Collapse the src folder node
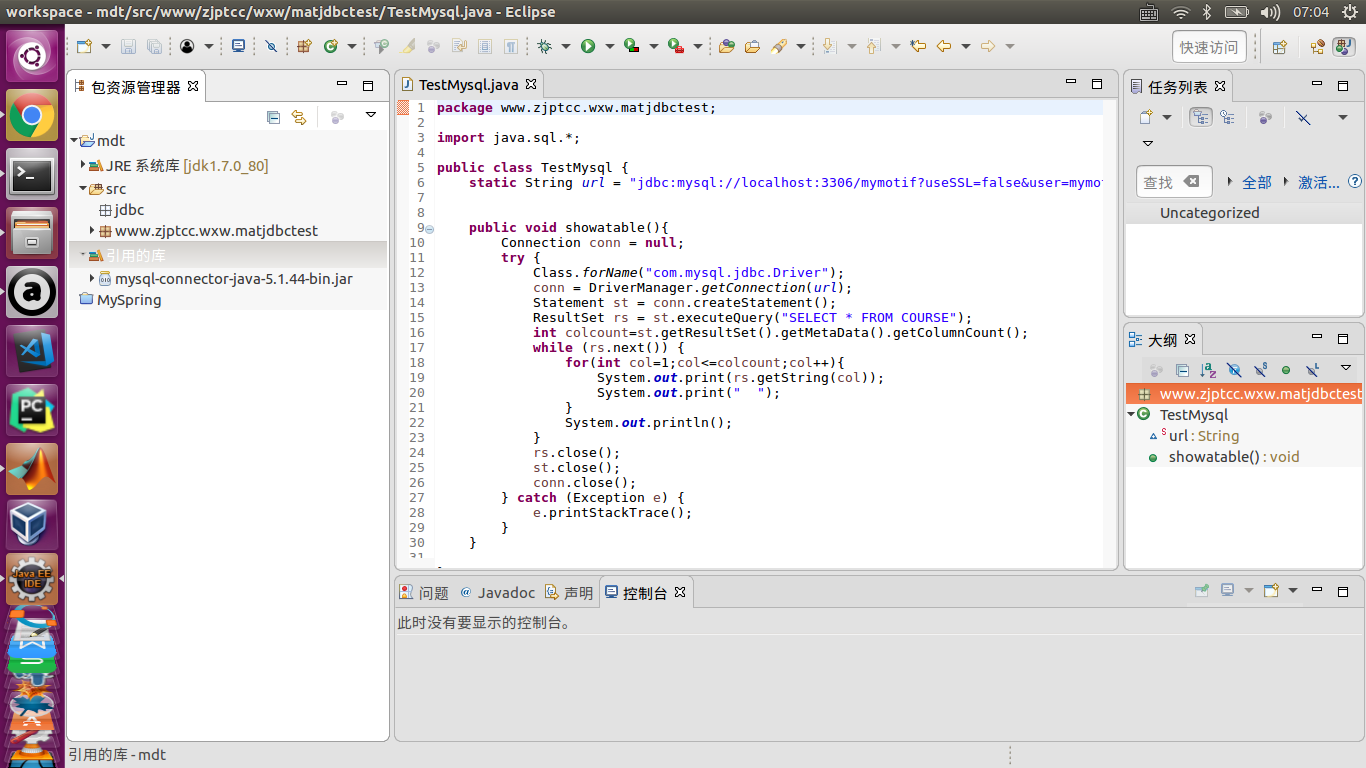The image size is (1366, 768). [84, 189]
